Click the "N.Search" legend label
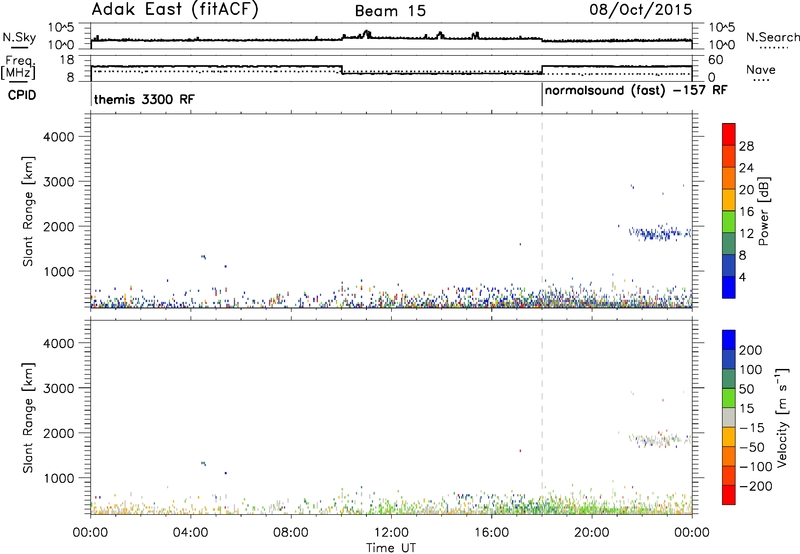This screenshot has width=800, height=554. click(x=772, y=37)
